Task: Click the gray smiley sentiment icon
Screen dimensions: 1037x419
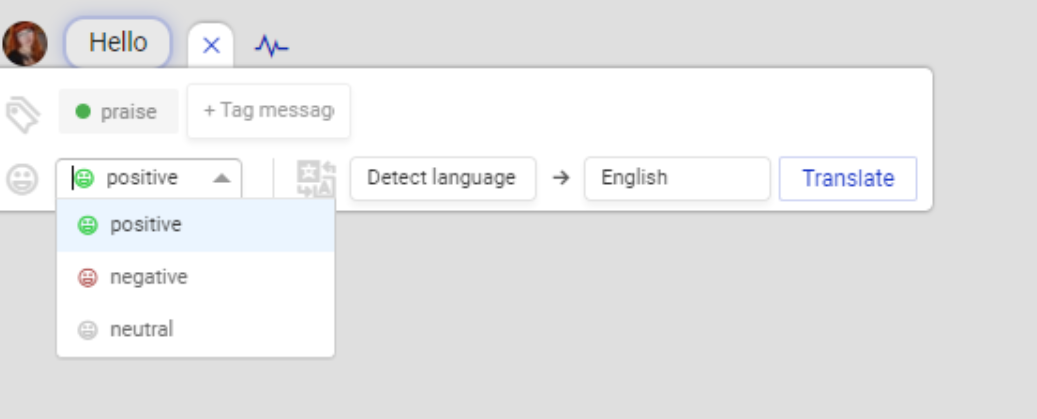Action: pos(22,179)
